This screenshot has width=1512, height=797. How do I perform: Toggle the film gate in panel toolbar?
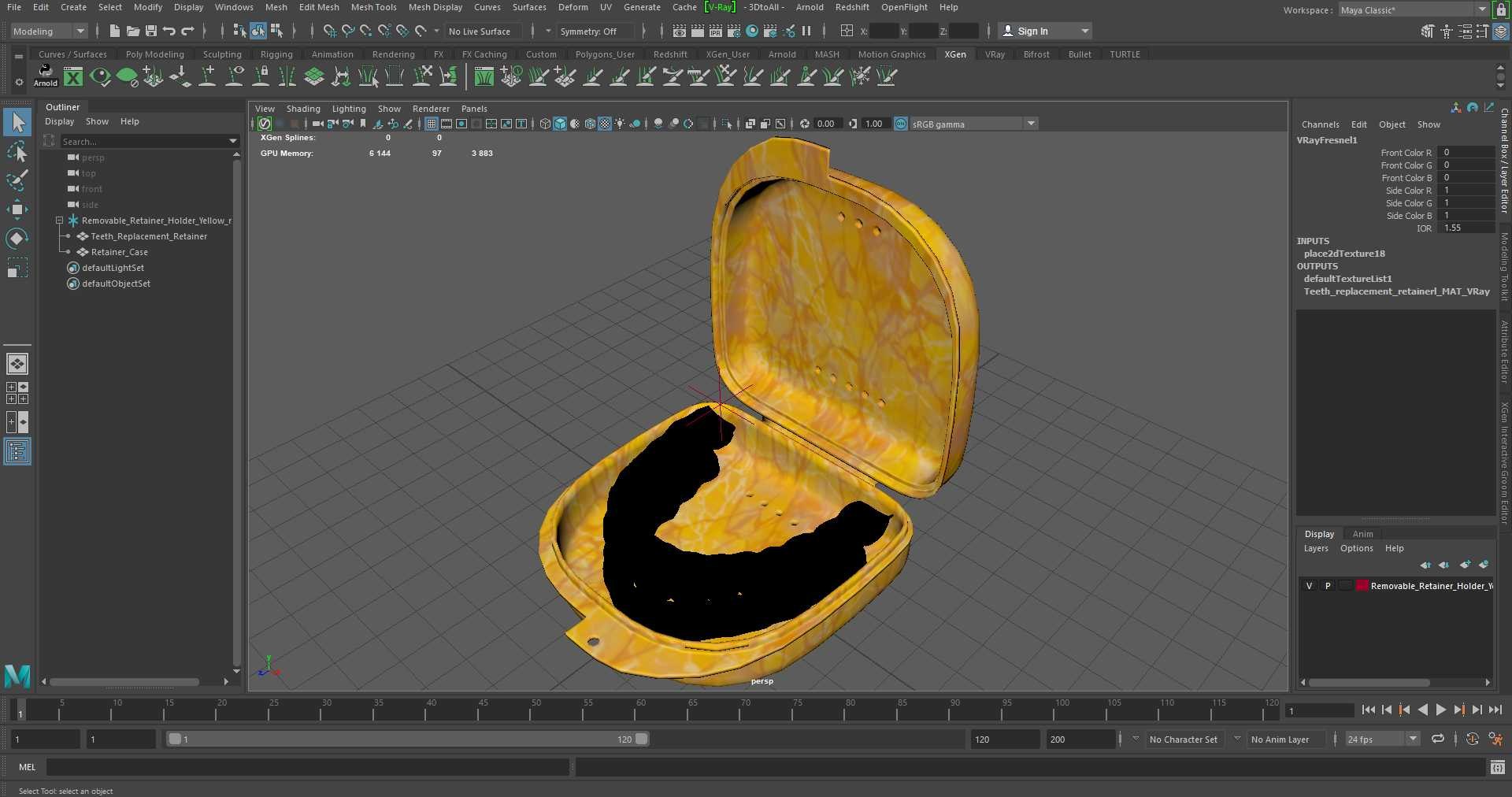tap(447, 124)
